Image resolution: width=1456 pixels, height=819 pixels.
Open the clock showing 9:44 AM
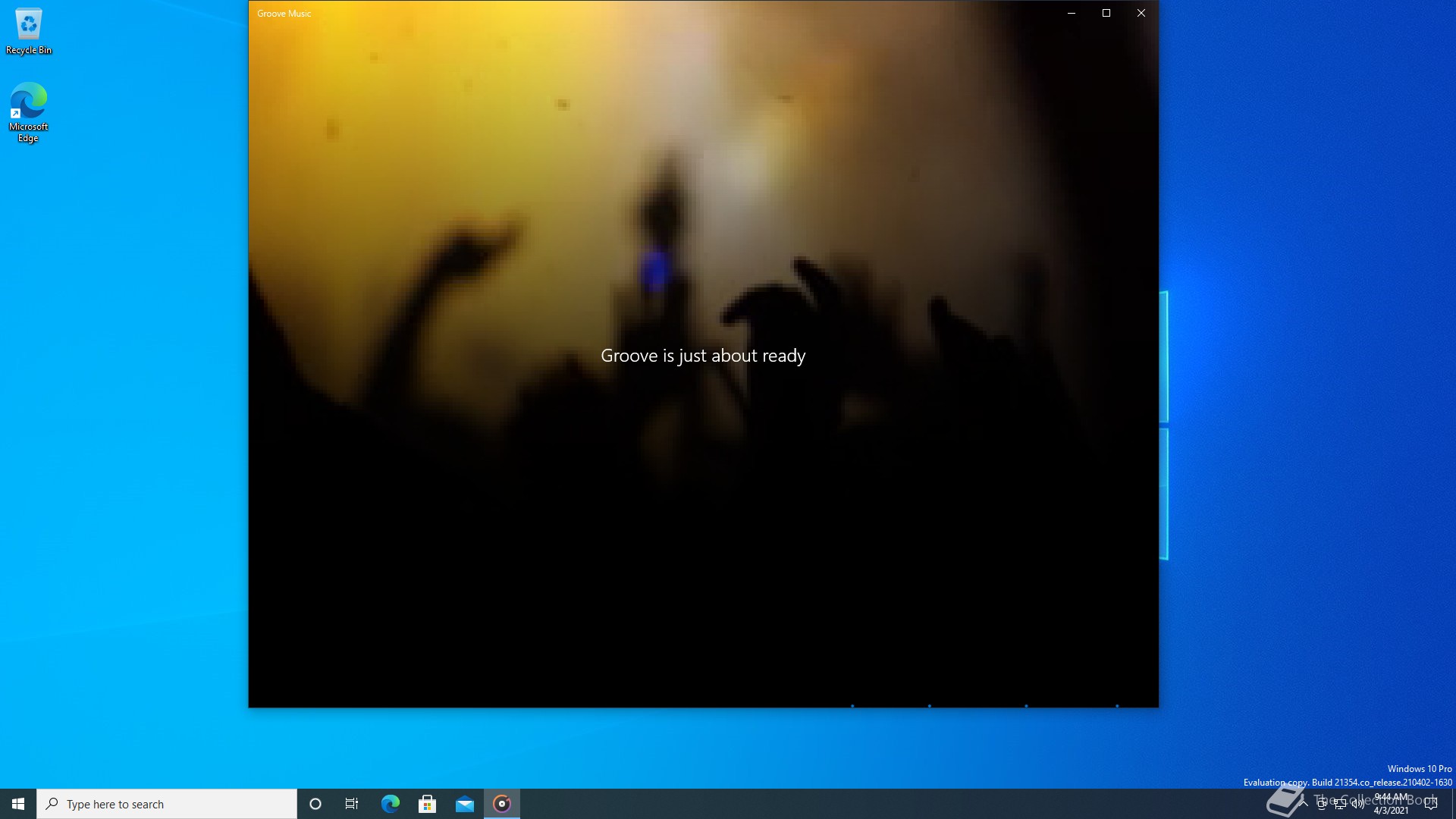[x=1392, y=804]
